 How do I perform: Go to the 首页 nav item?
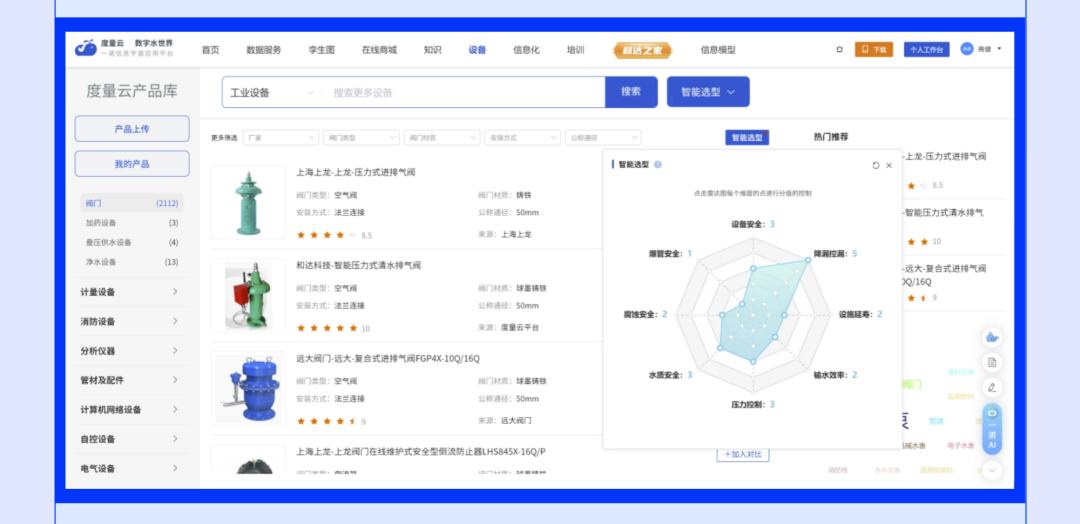point(210,50)
